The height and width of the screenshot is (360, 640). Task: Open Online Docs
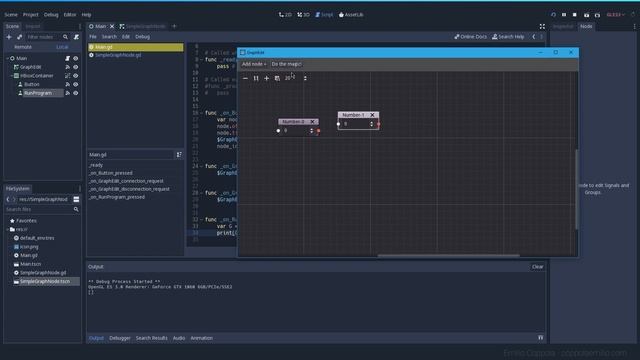(x=471, y=37)
